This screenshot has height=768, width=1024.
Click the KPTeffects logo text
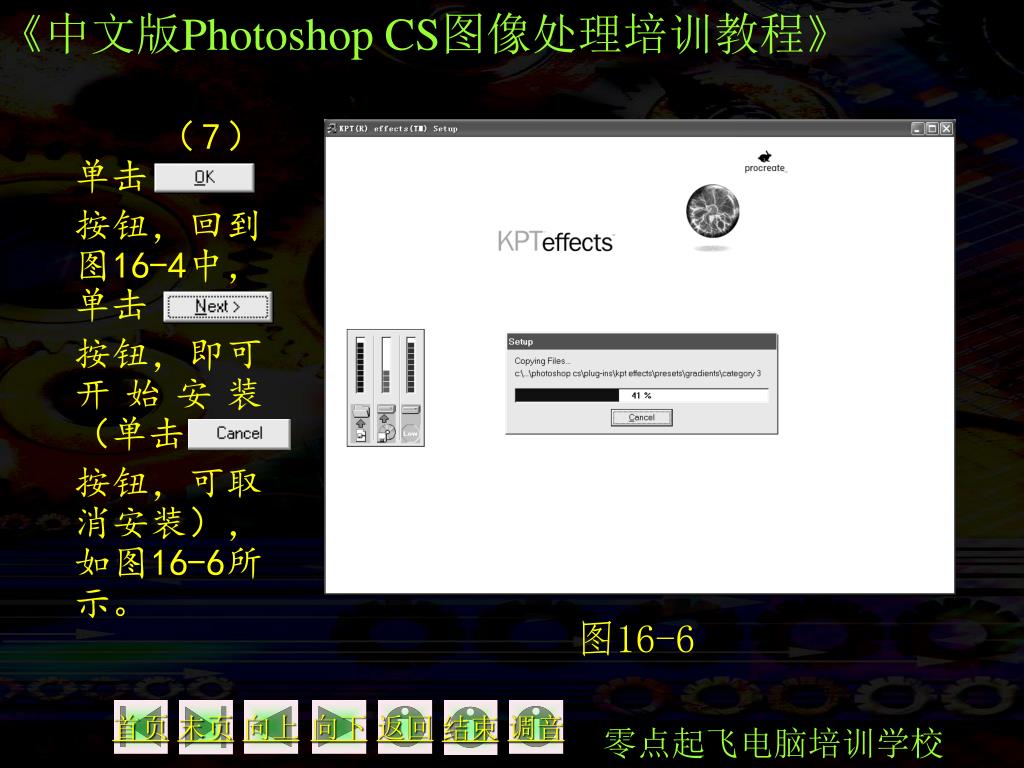[555, 242]
